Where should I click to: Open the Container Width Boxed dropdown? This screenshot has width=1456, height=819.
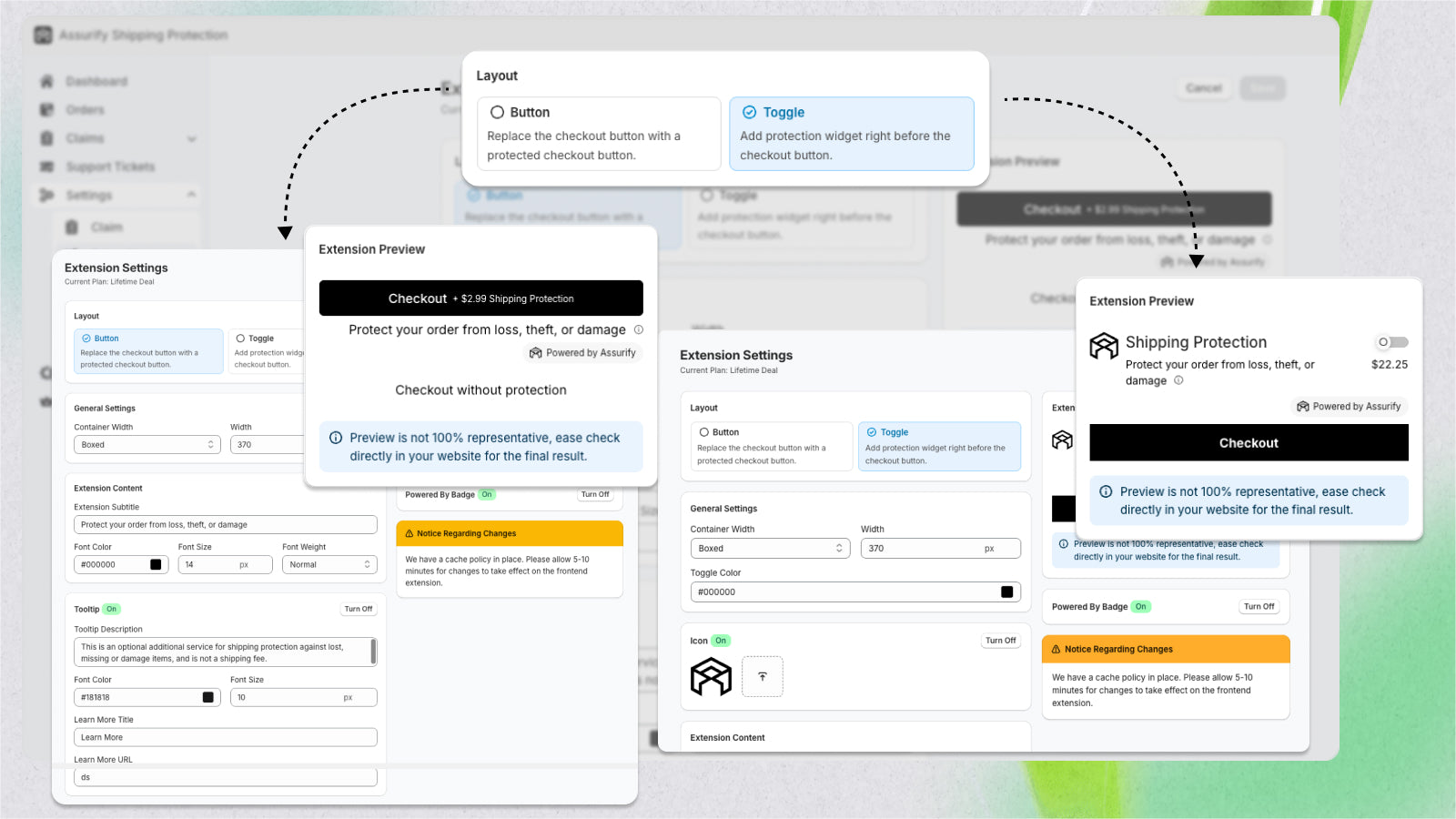point(770,548)
